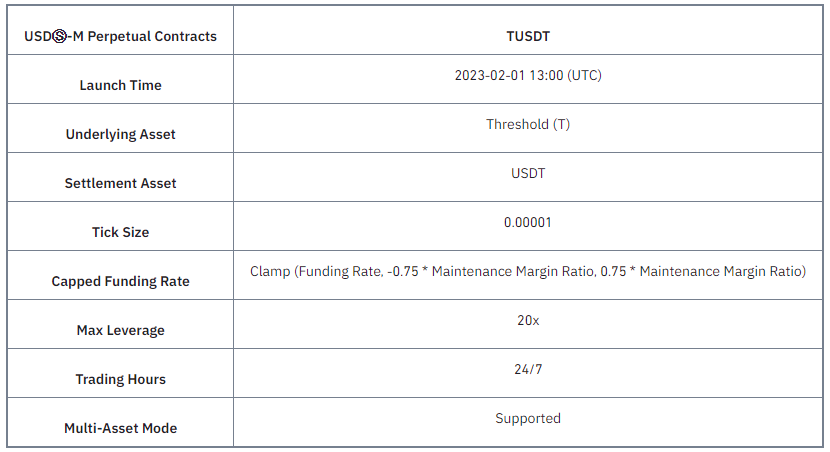Select the Trading Hours label
The height and width of the screenshot is (452, 830).
pyautogui.click(x=121, y=379)
